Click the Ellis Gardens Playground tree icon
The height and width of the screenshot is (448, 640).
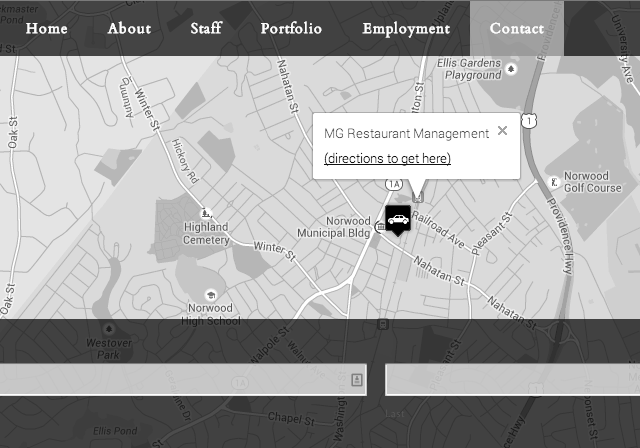click(x=511, y=69)
